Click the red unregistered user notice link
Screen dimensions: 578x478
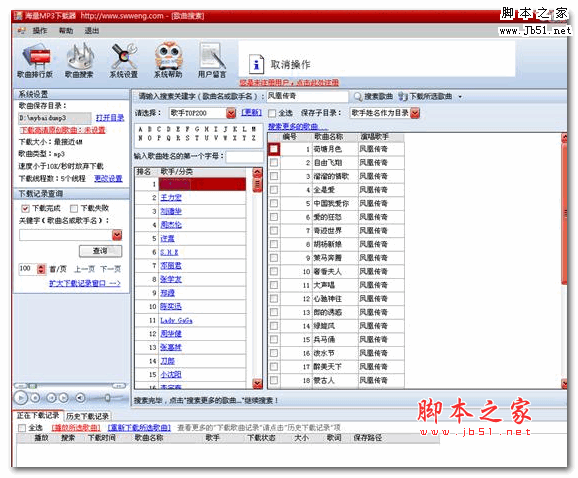click(x=289, y=83)
